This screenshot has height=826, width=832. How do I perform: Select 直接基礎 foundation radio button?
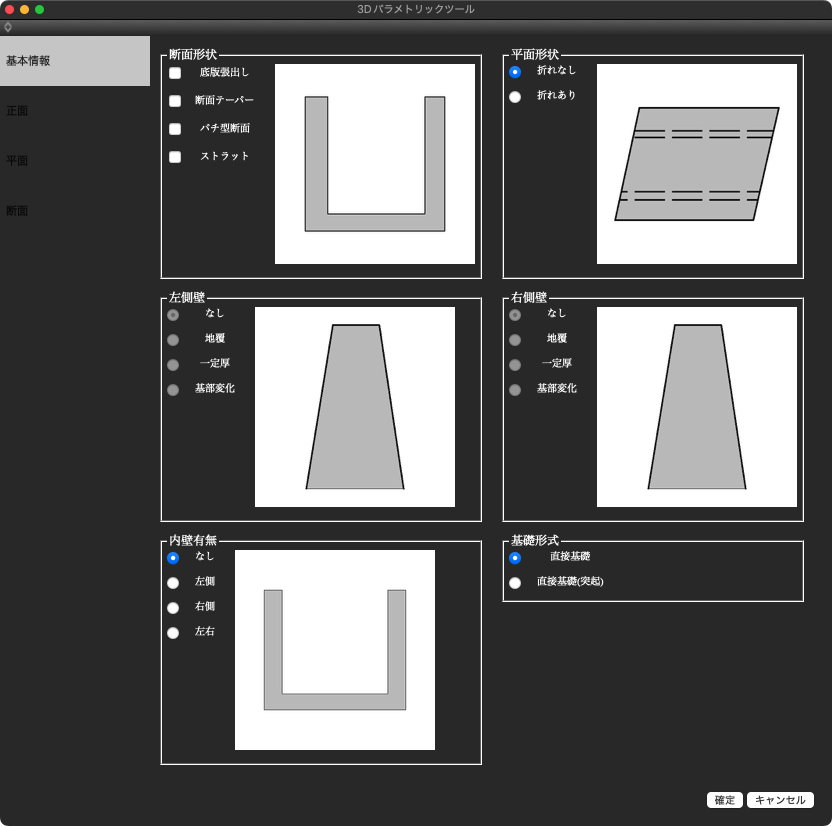pos(515,558)
